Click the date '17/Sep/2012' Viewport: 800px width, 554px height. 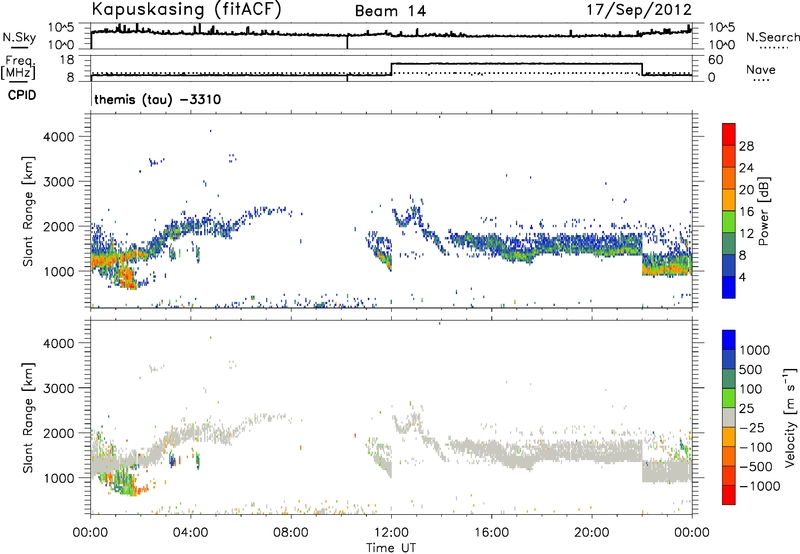point(639,9)
